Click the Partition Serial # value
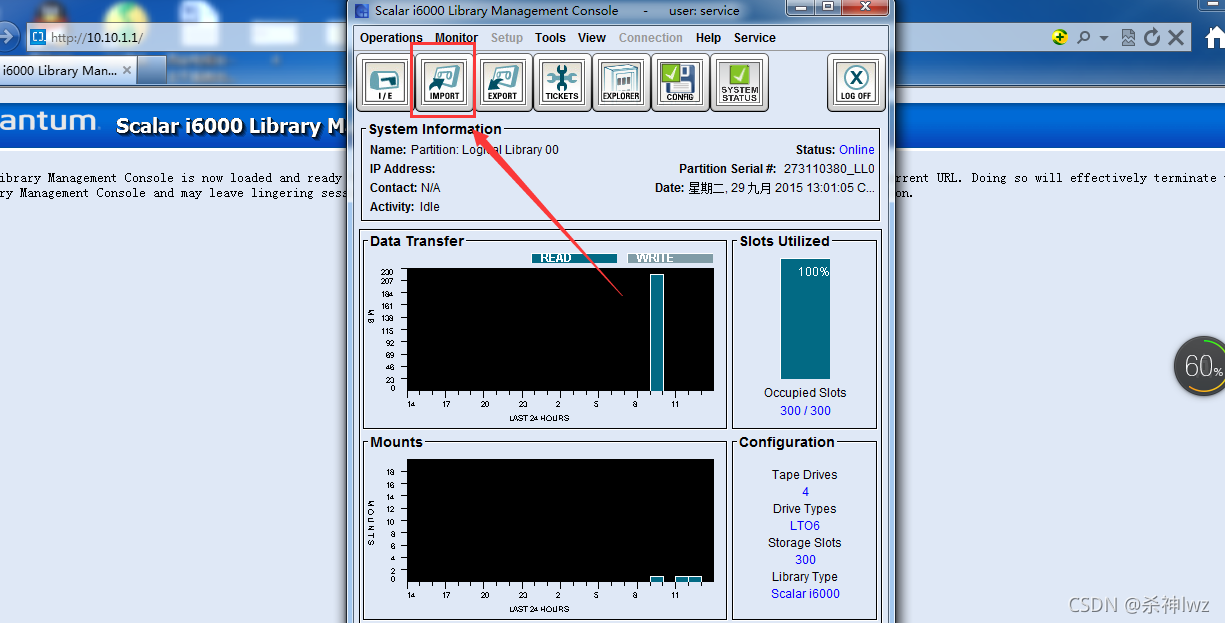Image resolution: width=1225 pixels, height=623 pixels. click(x=829, y=169)
